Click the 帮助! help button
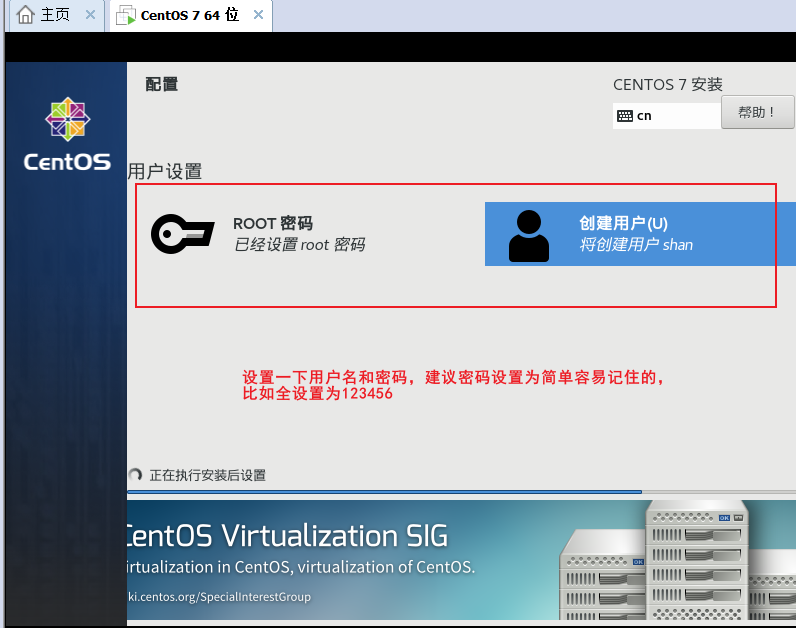 click(x=757, y=112)
